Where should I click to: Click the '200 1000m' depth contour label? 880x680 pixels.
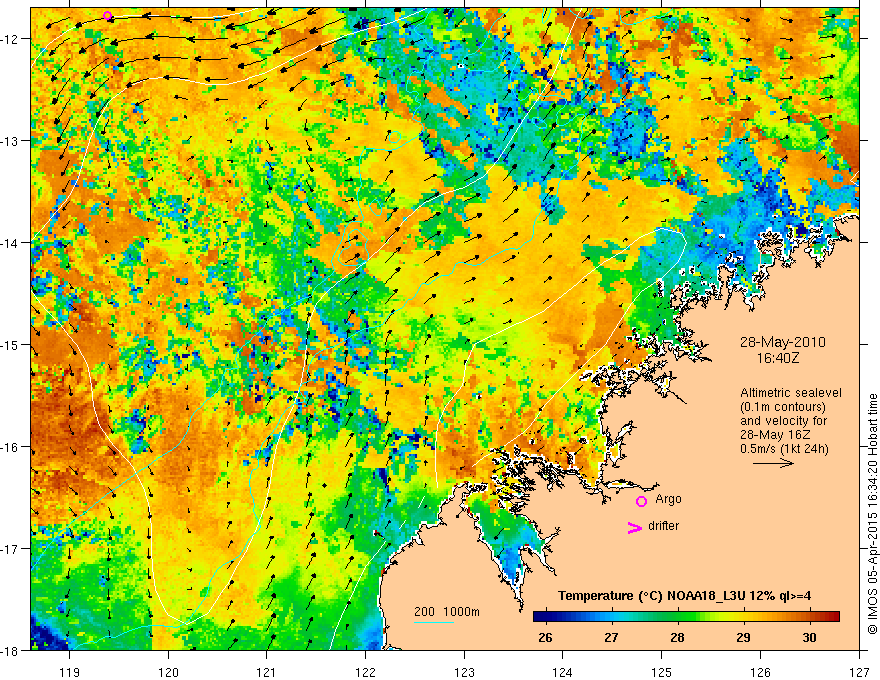(447, 612)
